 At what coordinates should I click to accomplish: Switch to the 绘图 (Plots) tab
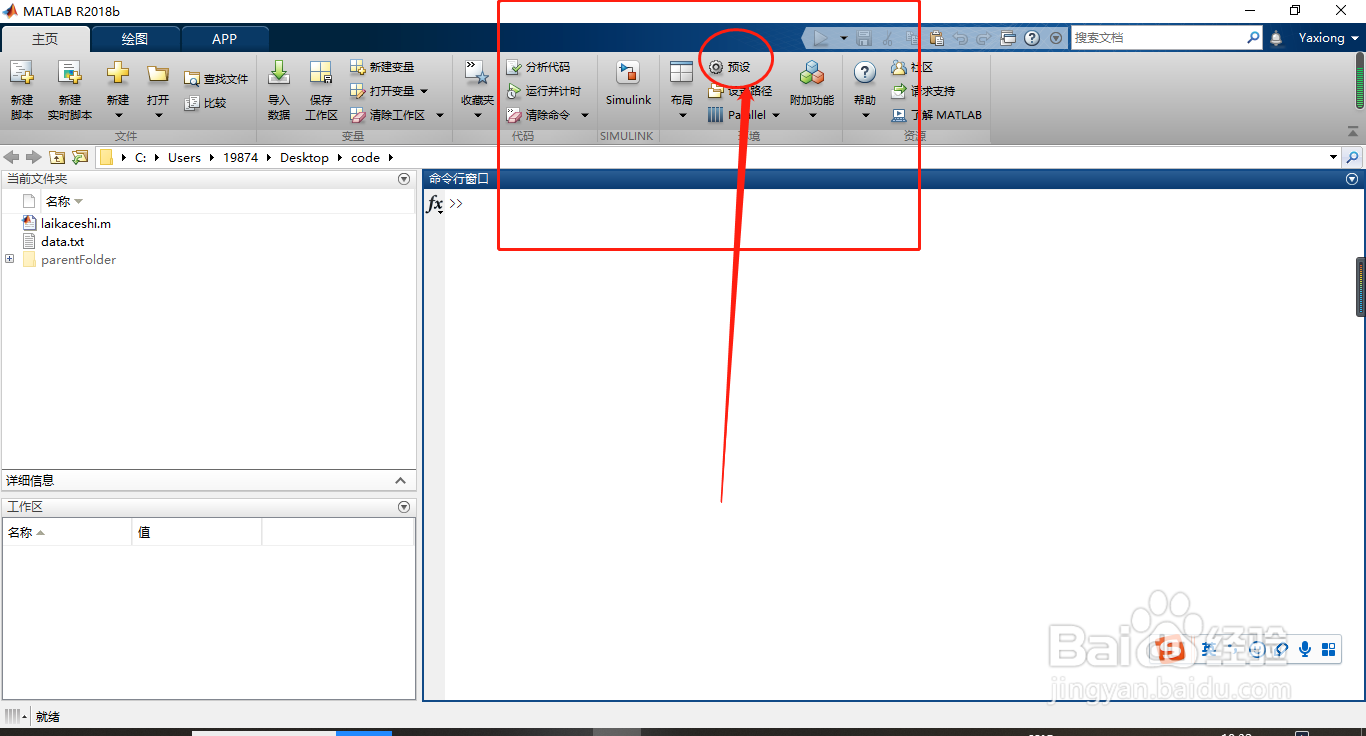[135, 39]
